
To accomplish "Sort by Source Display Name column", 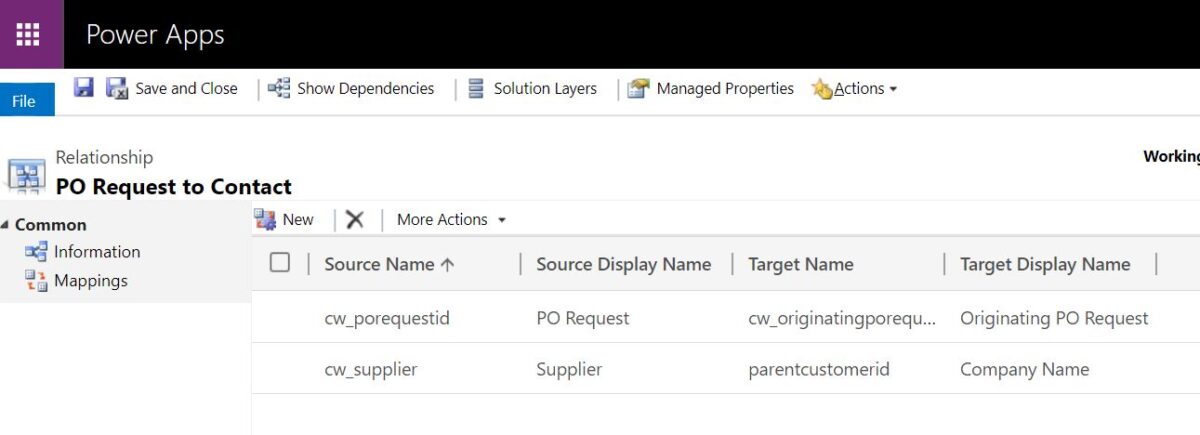I will pos(624,264).
